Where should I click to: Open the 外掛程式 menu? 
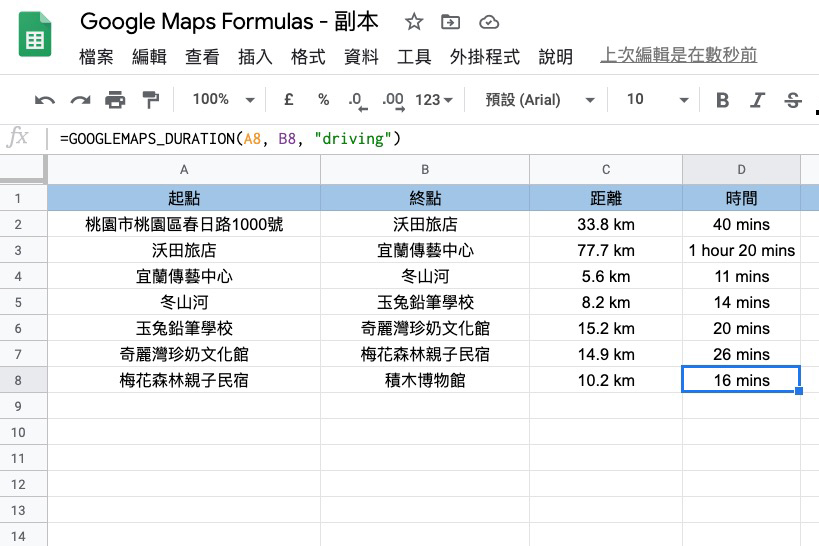click(485, 56)
